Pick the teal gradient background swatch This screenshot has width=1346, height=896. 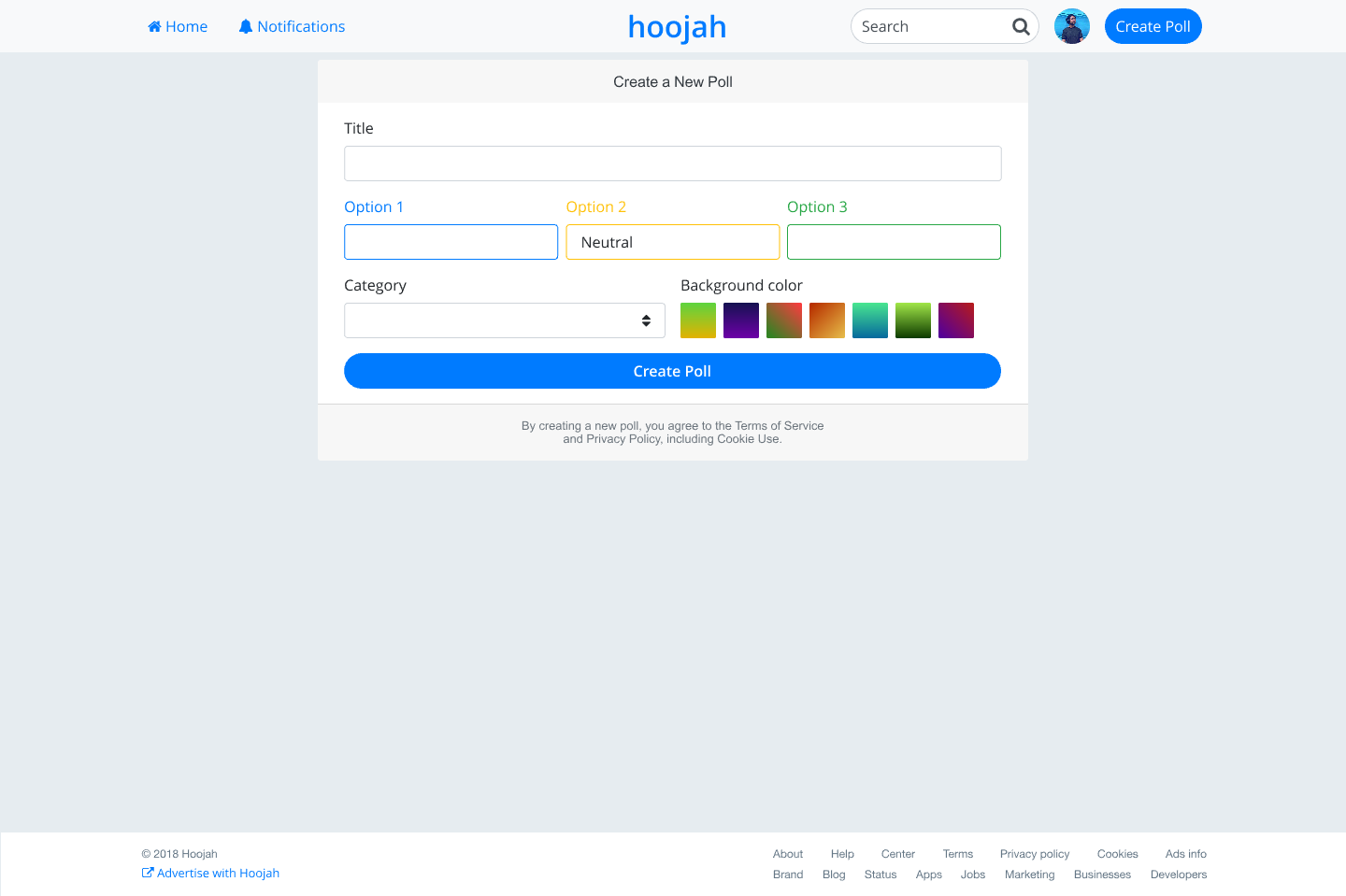(x=870, y=320)
